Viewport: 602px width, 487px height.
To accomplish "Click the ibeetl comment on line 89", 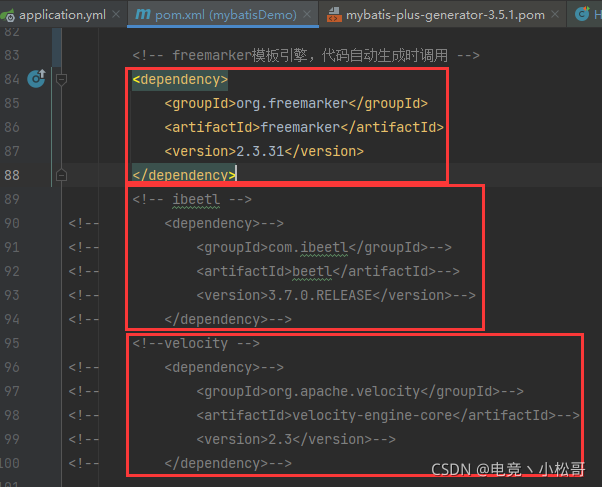I will [192, 199].
